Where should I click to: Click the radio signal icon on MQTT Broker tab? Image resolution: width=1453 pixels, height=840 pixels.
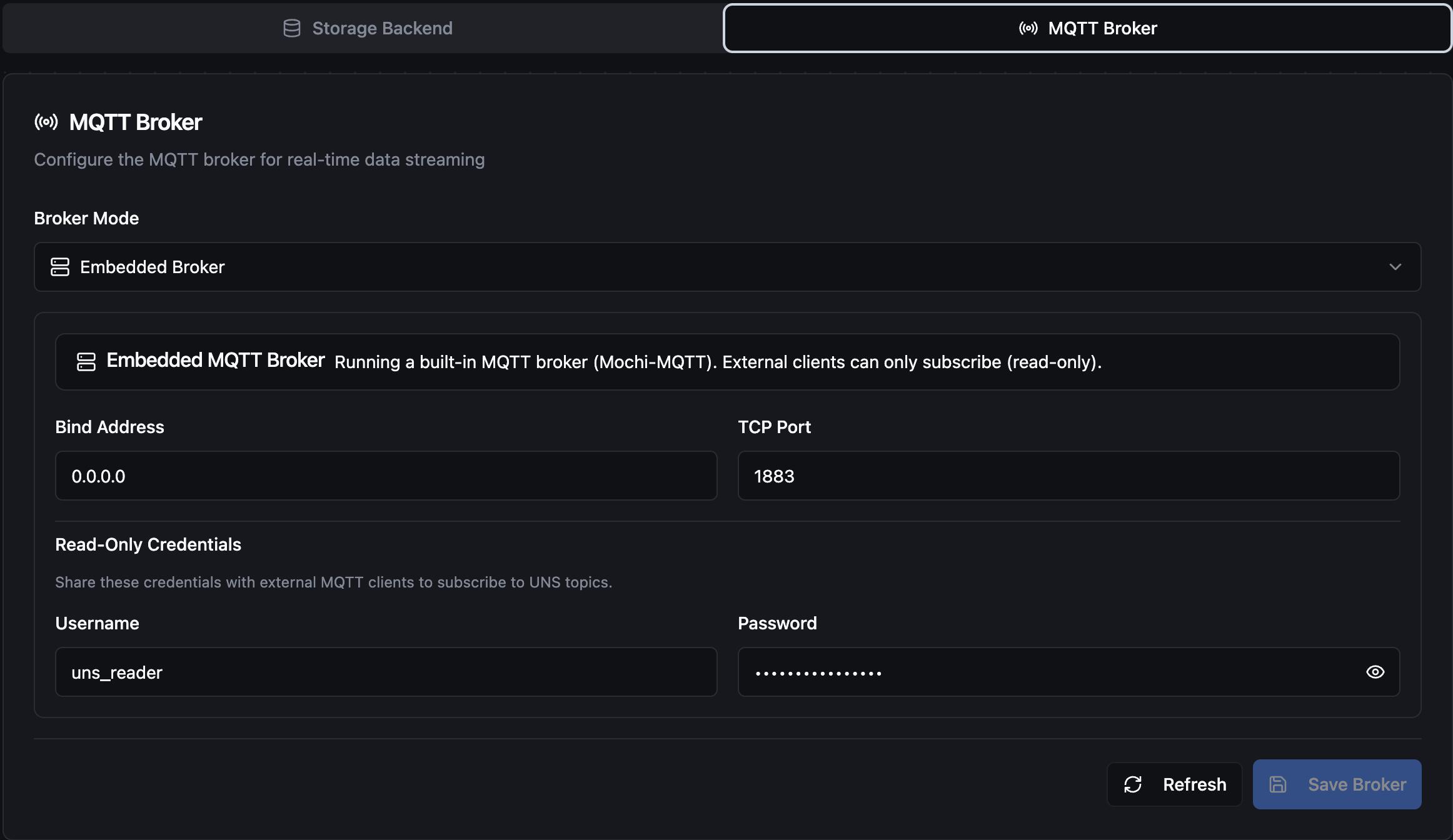1028,28
